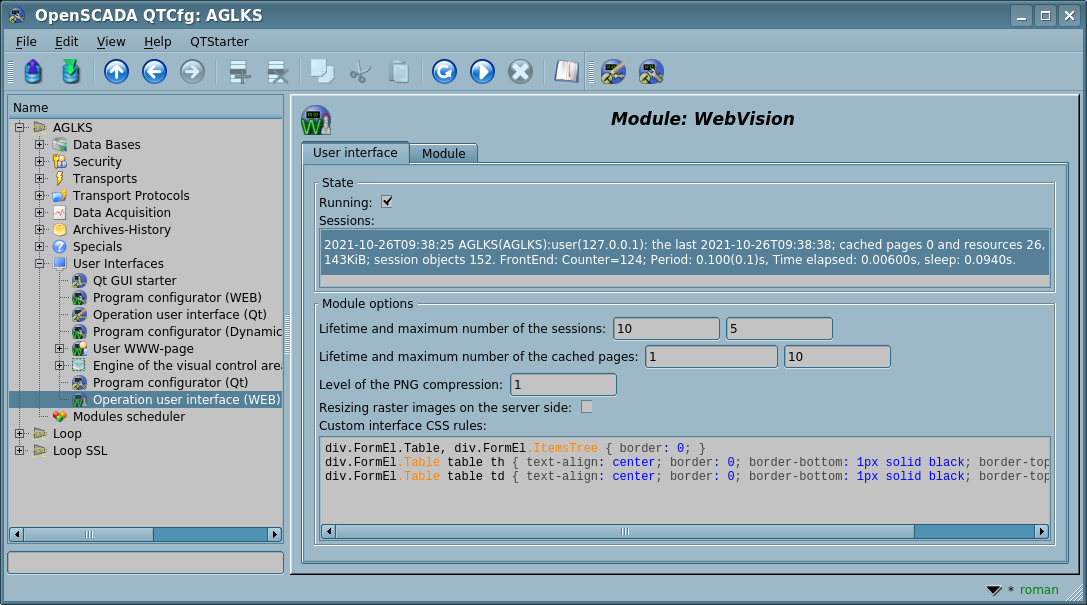The width and height of the screenshot is (1087, 605).
Task: Enable resizing raster images on server side
Action: pos(587,407)
